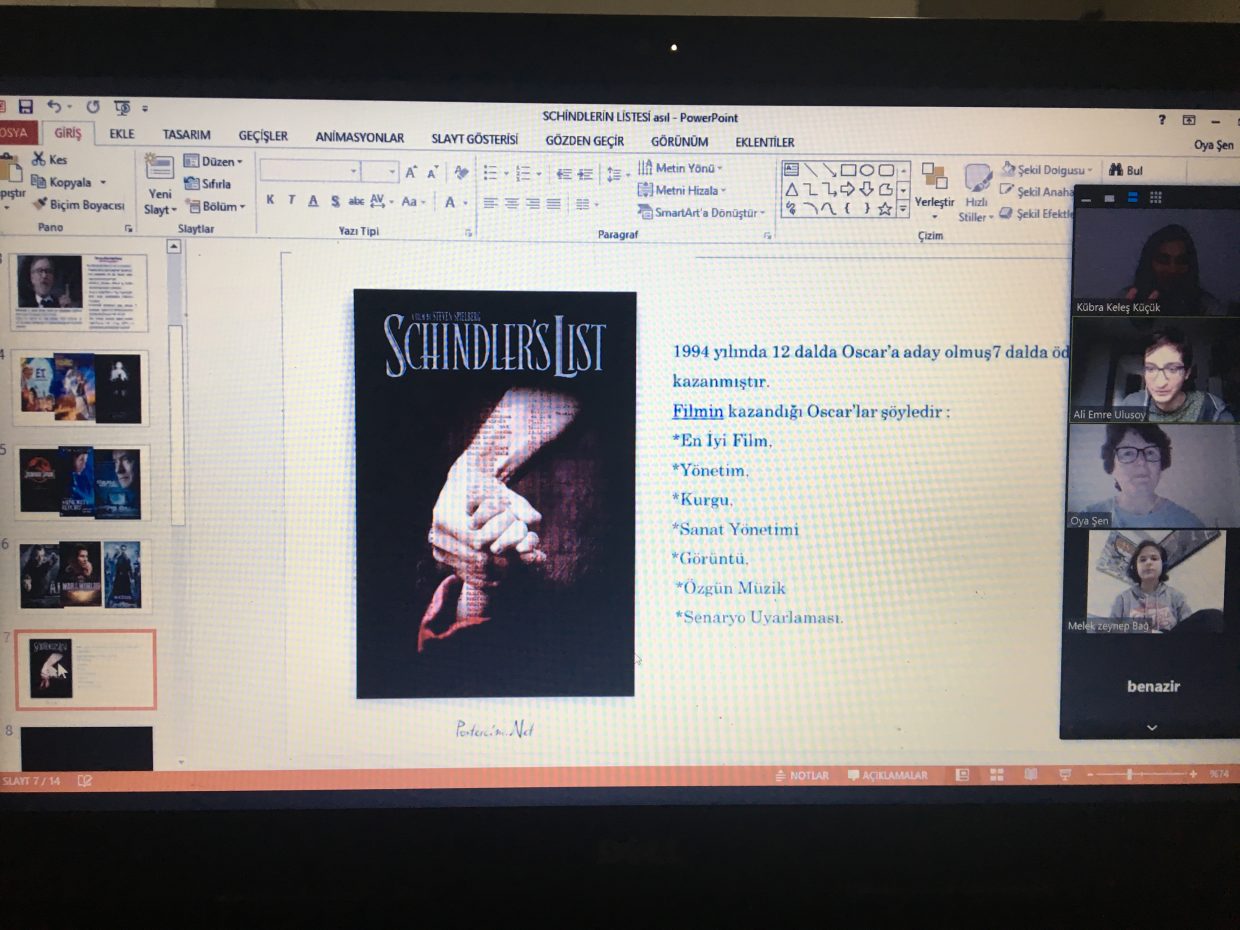Start slideshow from the quick access toolbar icon

click(122, 107)
